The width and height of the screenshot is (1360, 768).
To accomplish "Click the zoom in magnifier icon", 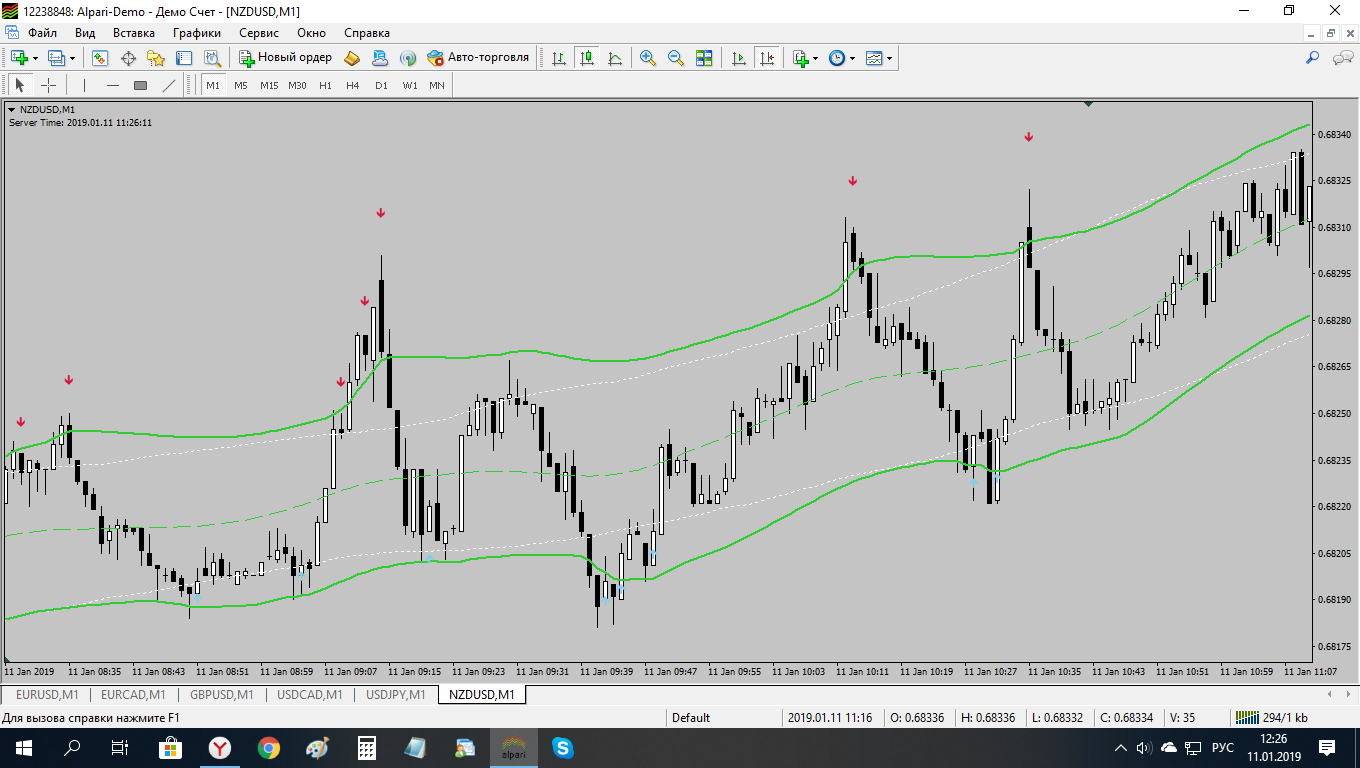I will tap(648, 58).
